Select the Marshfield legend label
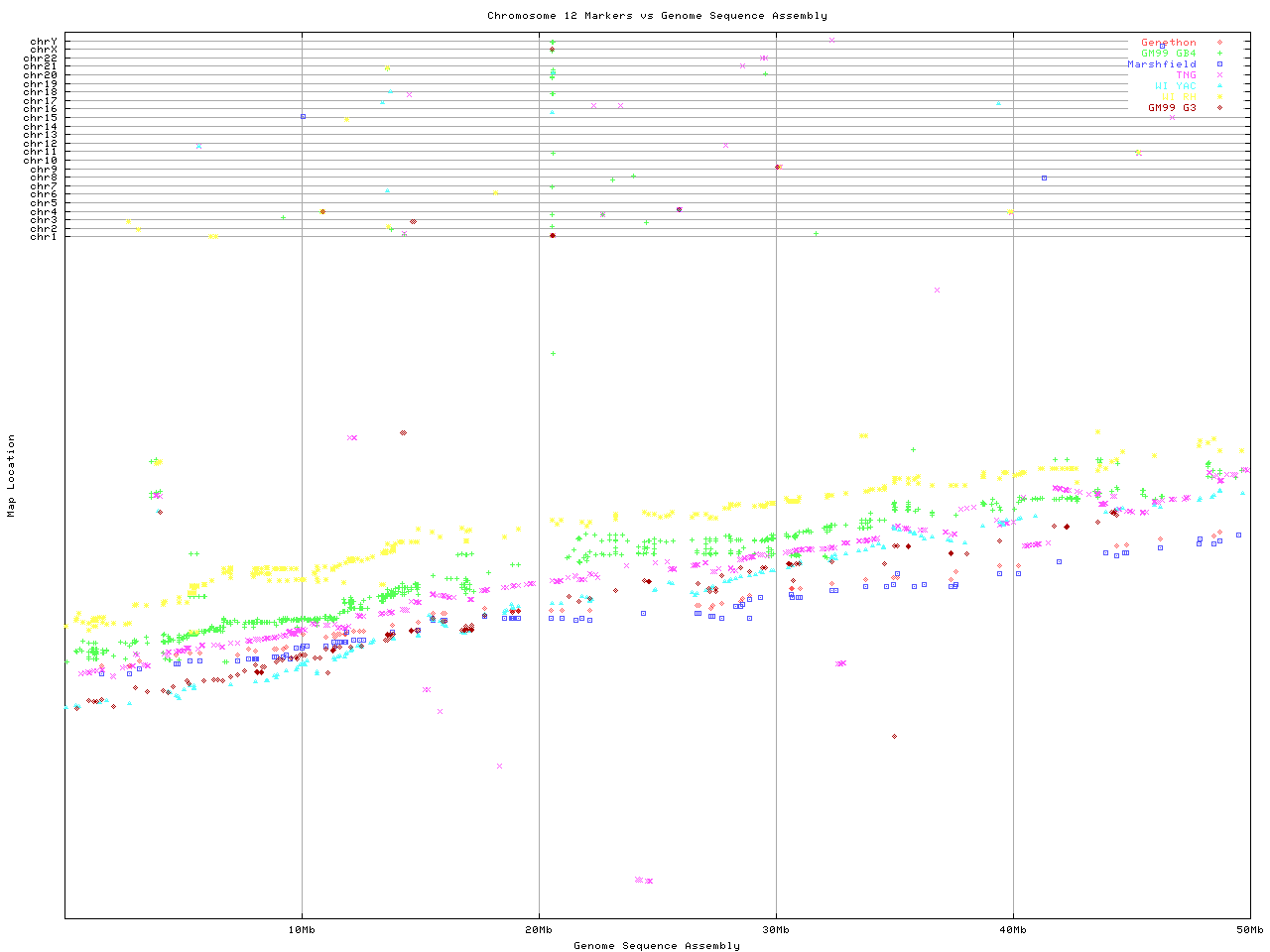 click(x=1161, y=64)
